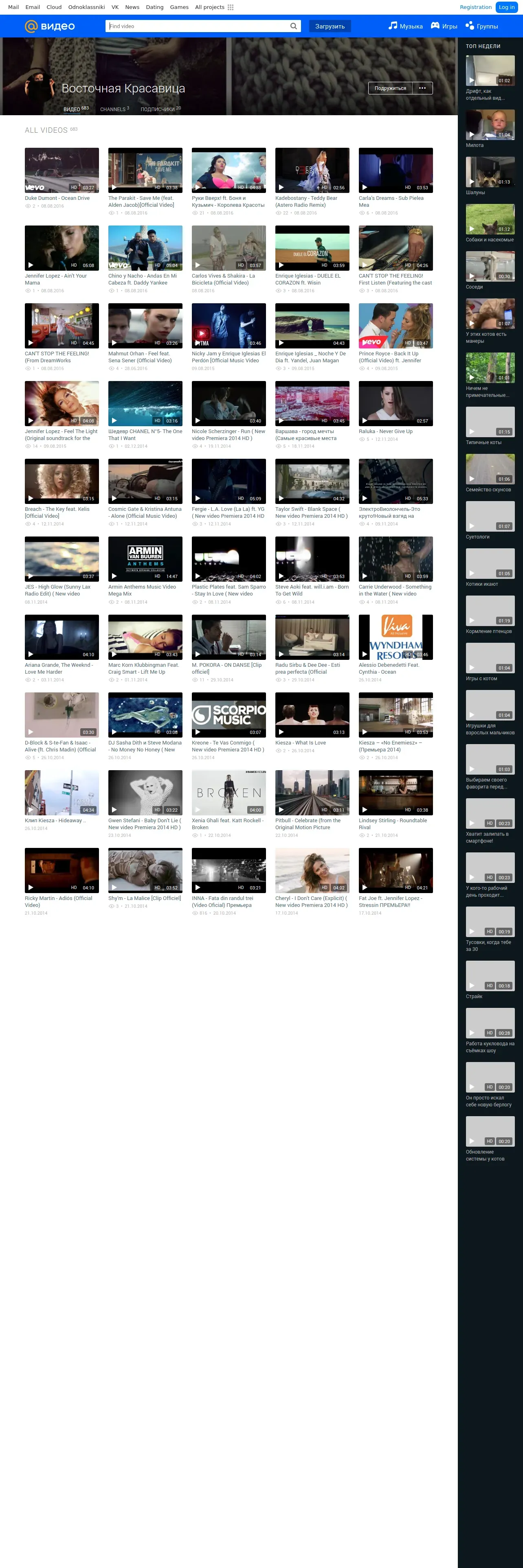Image resolution: width=523 pixels, height=1568 pixels.
Task: Click play icon on Raluka - Never Give Up
Action: point(364,420)
